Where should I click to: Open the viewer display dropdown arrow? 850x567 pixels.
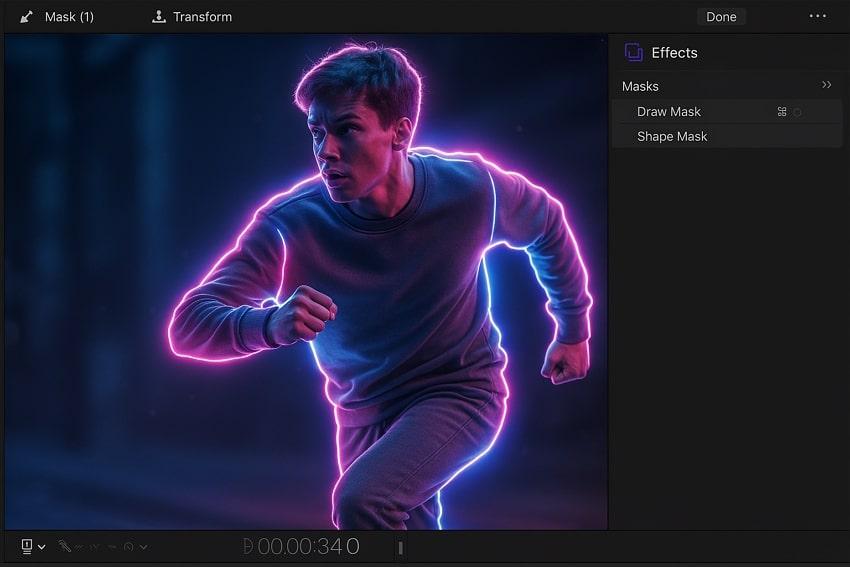tap(42, 547)
